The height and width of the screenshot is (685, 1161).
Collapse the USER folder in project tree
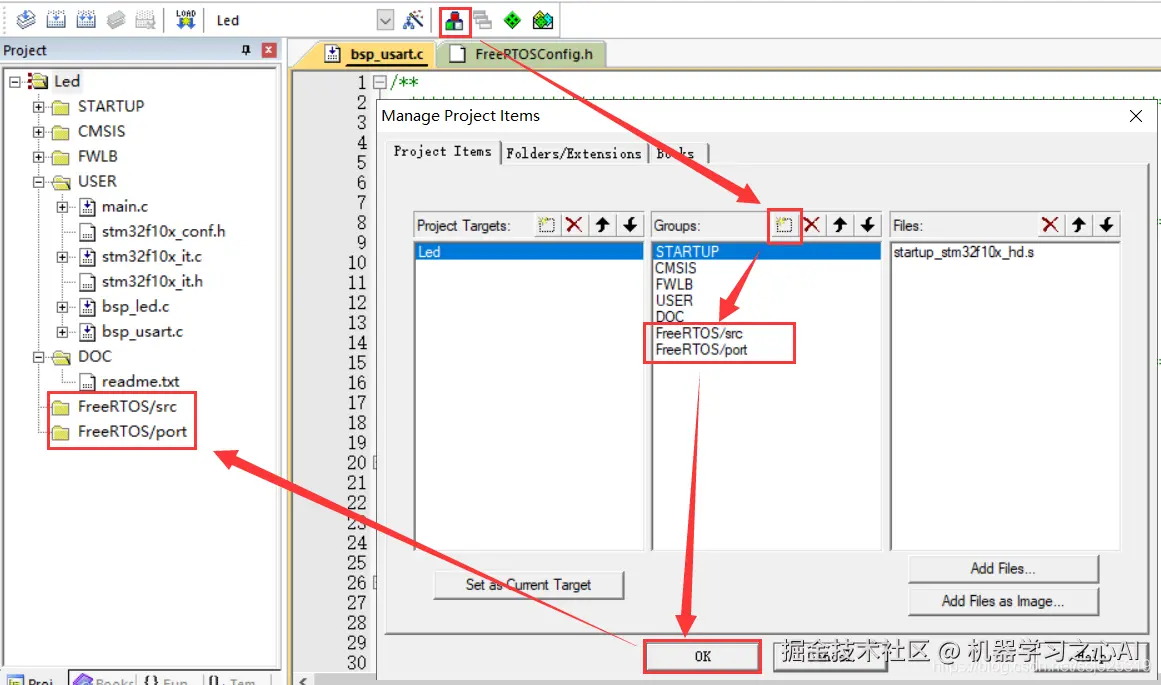click(x=39, y=182)
